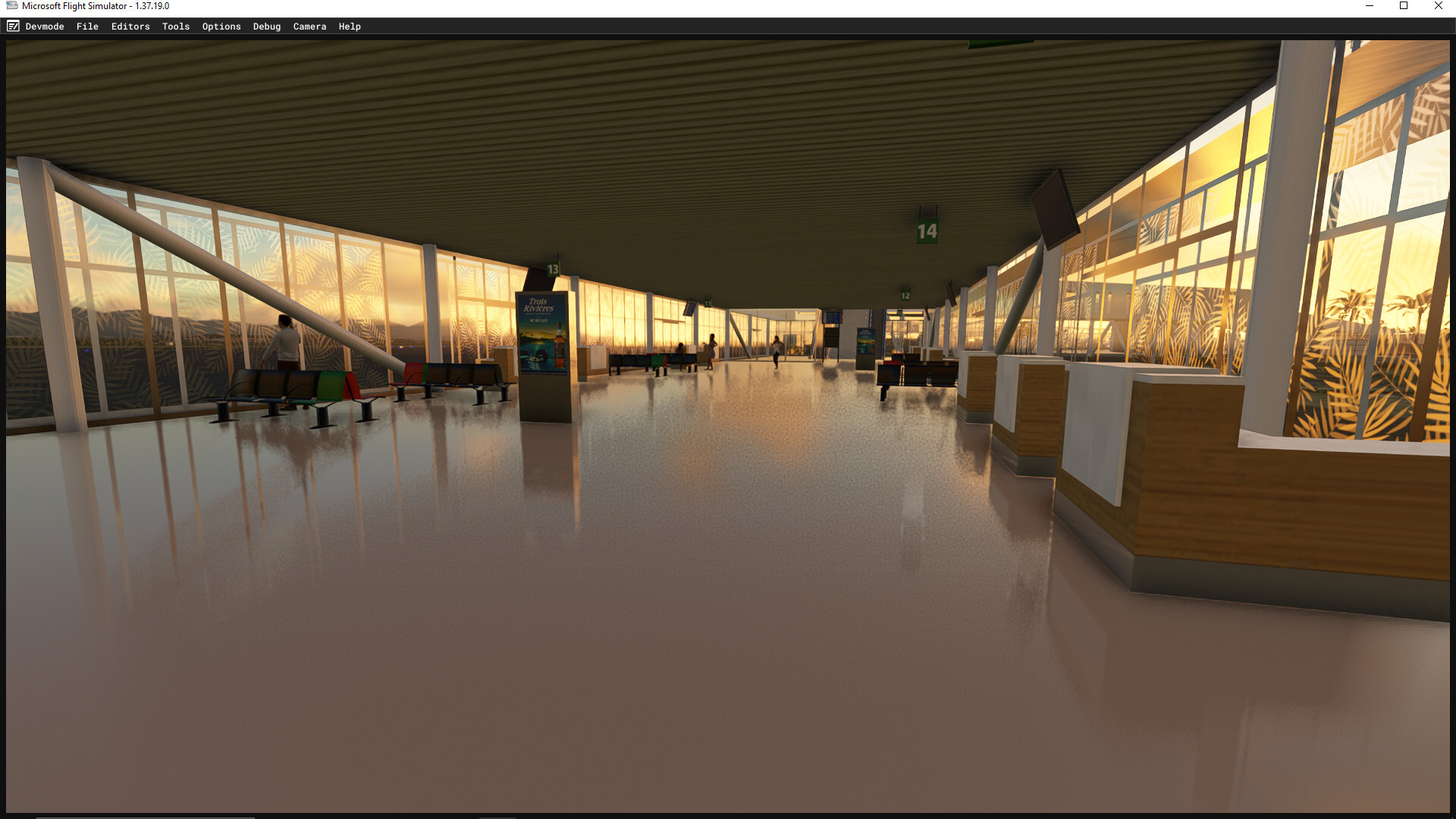Click the gate 13 sign
The image size is (1456, 819).
click(x=553, y=269)
